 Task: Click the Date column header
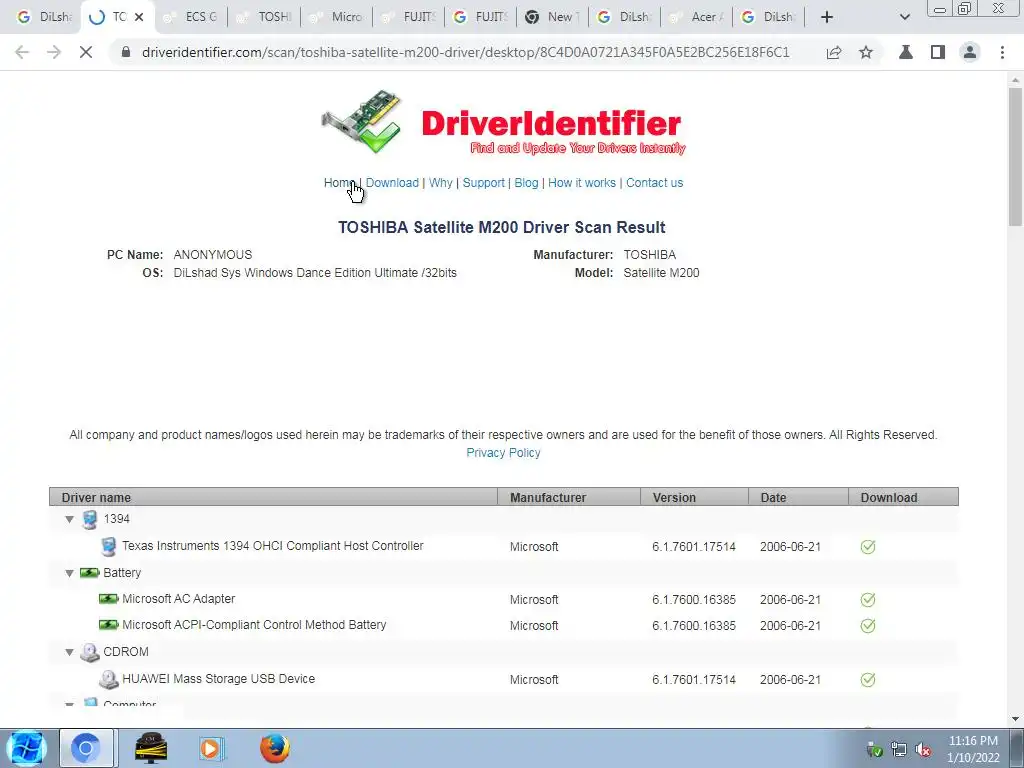point(798,497)
